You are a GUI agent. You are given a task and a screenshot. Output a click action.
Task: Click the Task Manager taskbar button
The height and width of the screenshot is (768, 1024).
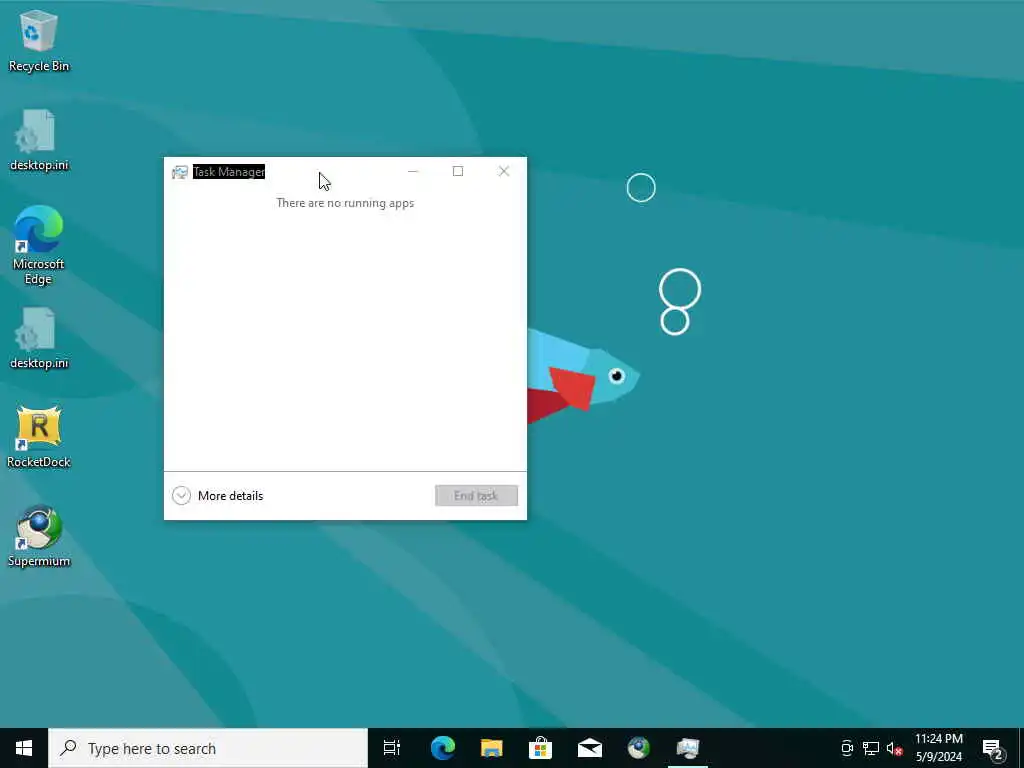point(688,748)
